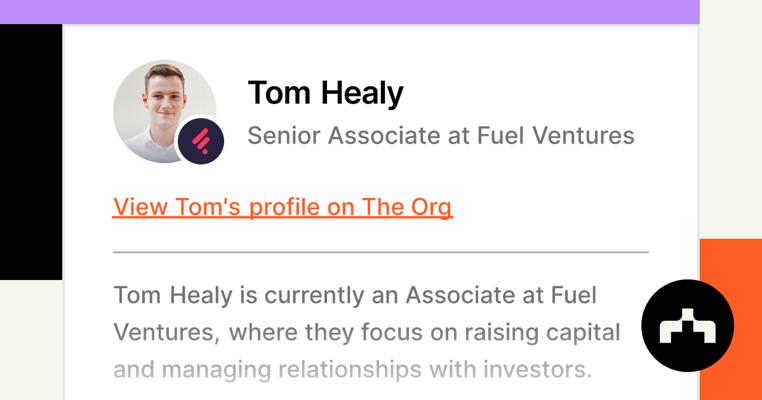
Task: Click the Fuel Ventures logo badge
Action: pos(200,141)
